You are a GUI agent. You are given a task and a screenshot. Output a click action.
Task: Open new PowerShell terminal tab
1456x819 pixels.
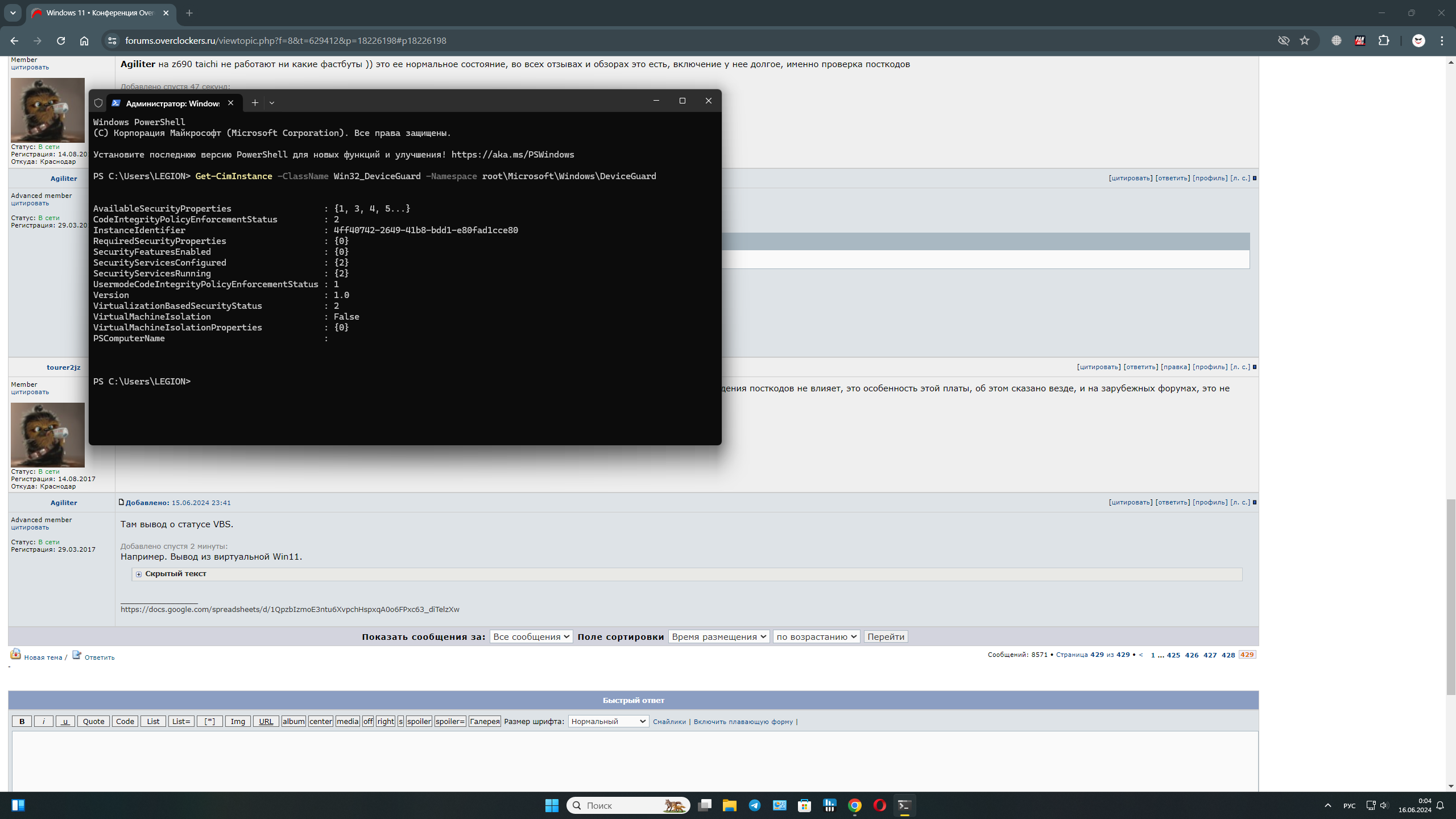point(255,103)
